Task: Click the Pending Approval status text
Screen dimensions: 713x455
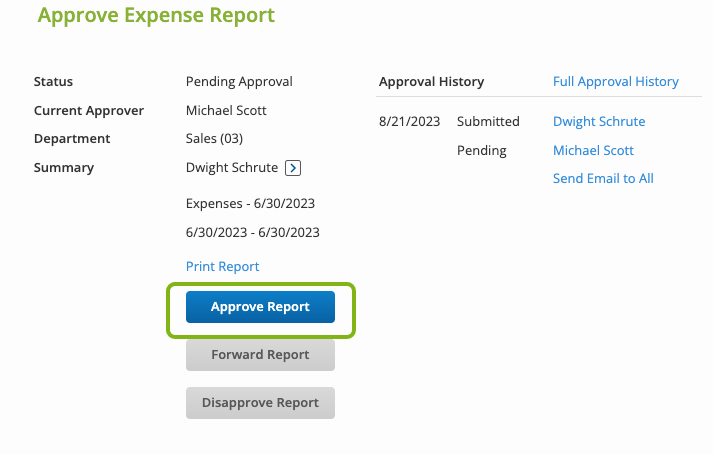Action: 239,82
